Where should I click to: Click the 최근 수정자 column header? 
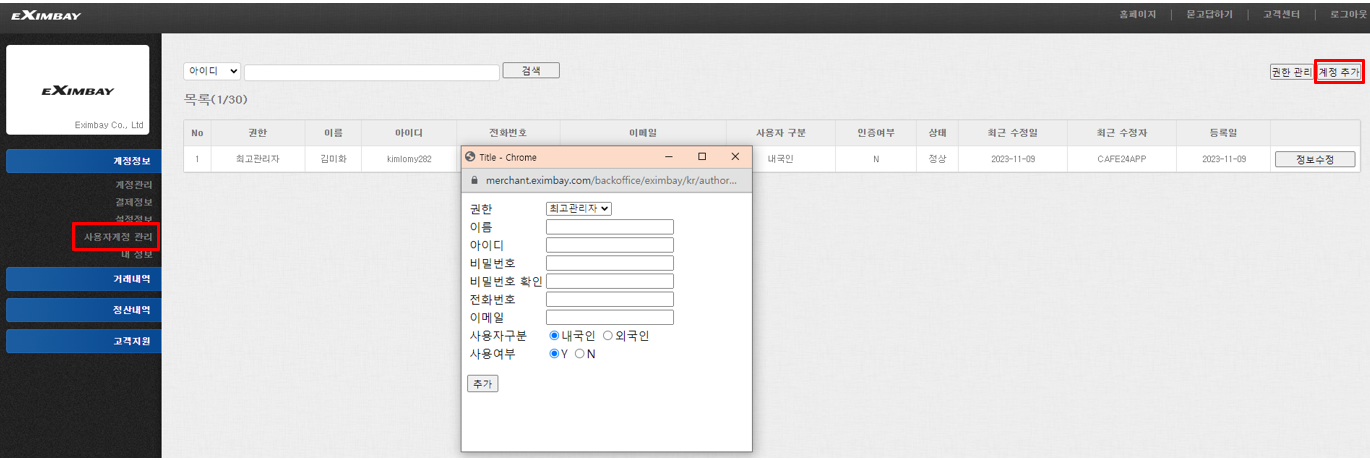pyautogui.click(x=1123, y=132)
